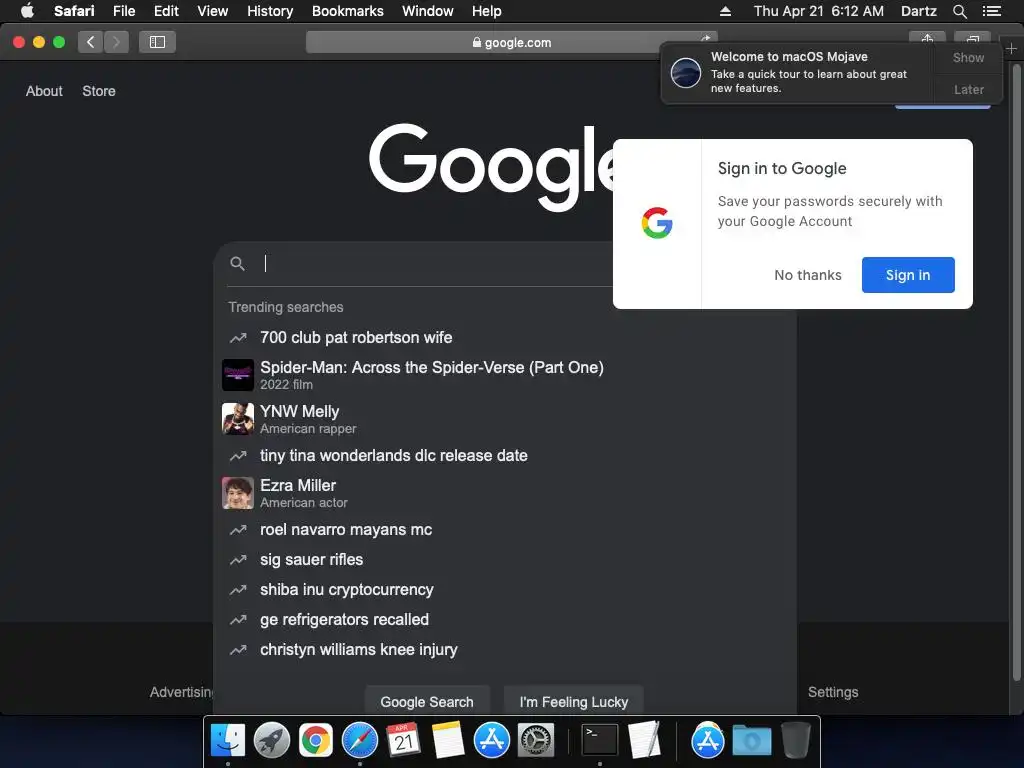Open the Edit menu

click(166, 11)
